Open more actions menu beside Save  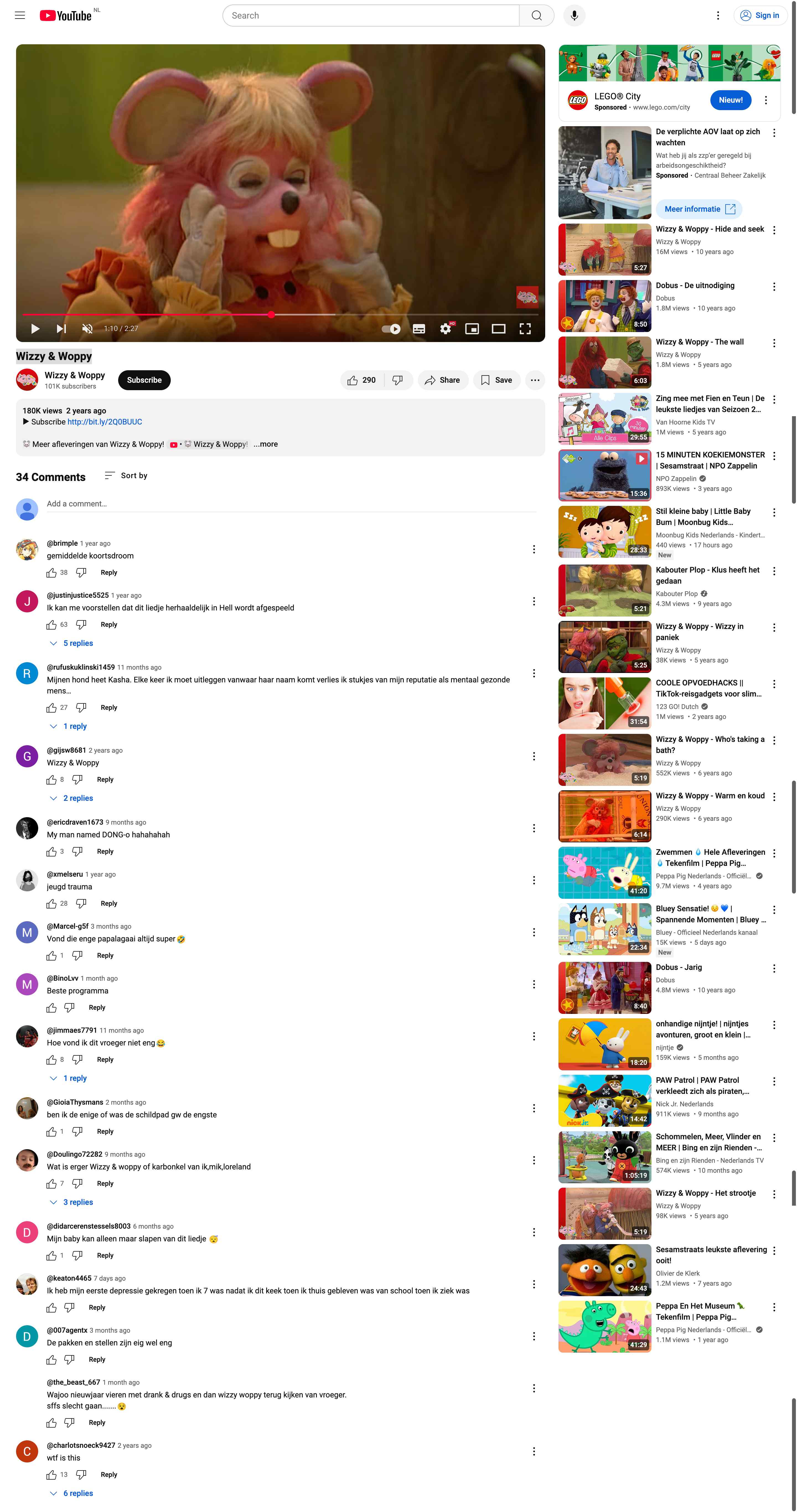535,380
